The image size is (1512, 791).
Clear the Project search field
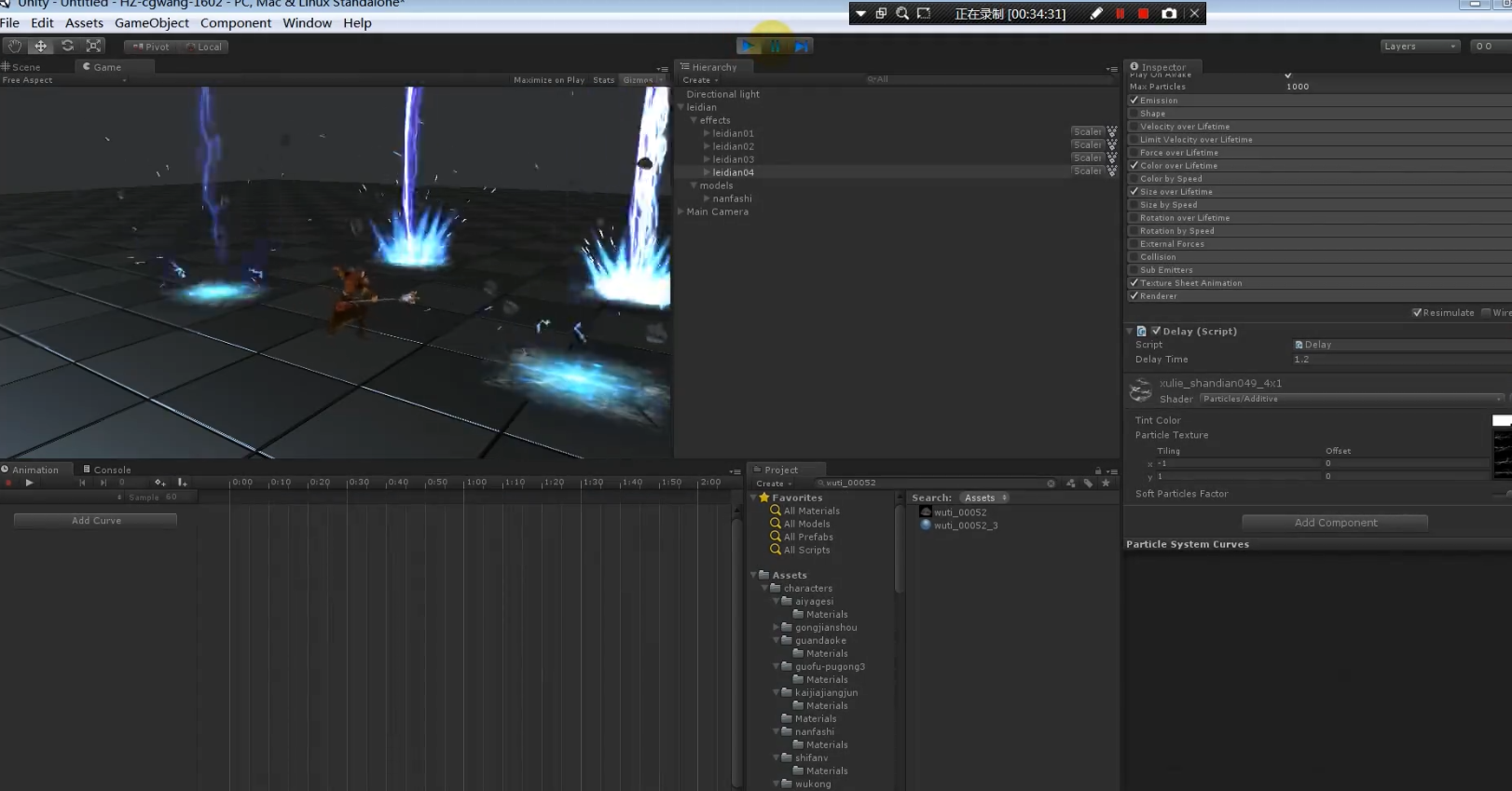[x=1051, y=483]
